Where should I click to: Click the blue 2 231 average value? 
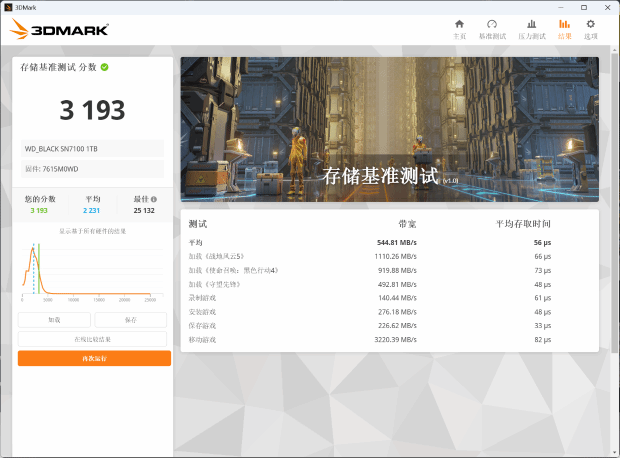coord(91,210)
